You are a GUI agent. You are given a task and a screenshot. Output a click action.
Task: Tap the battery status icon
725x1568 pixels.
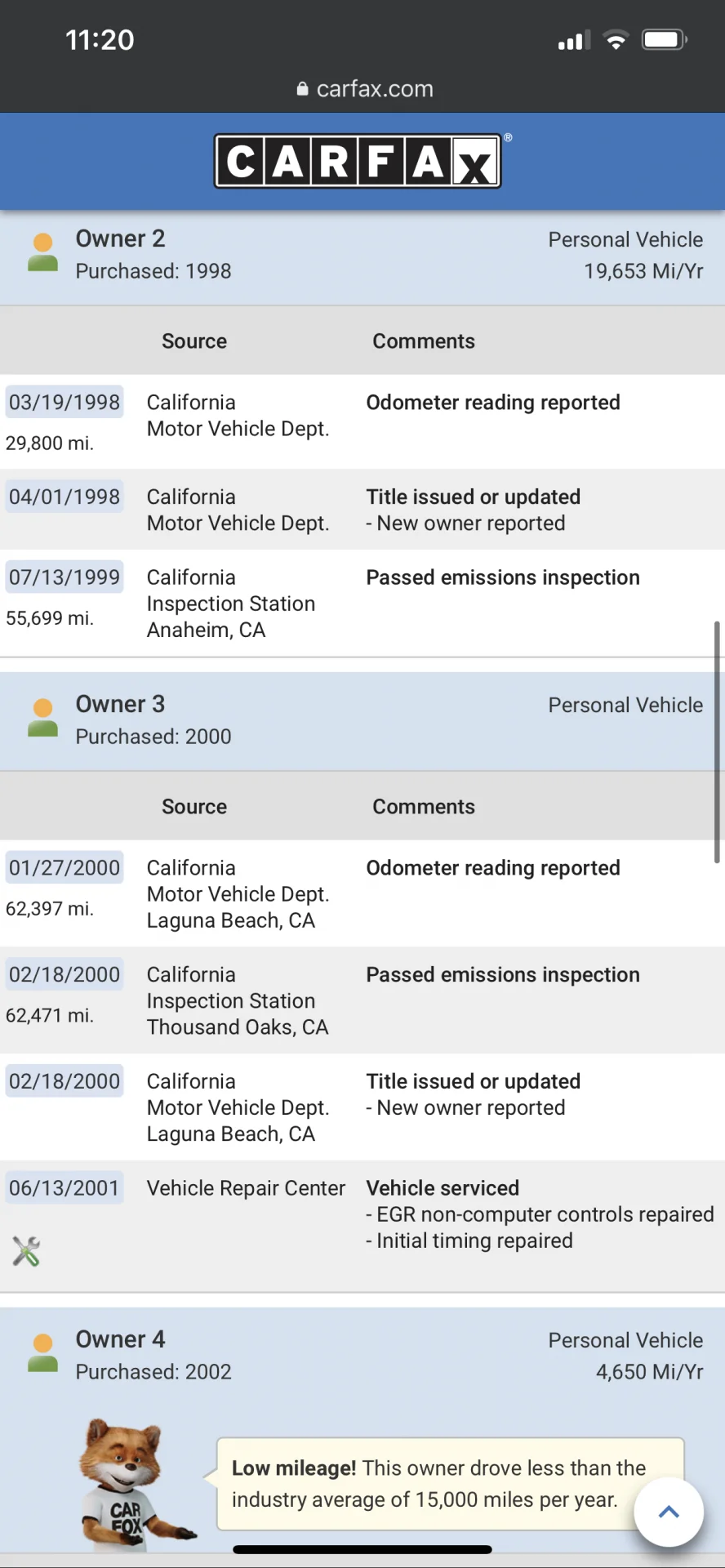pos(665,40)
